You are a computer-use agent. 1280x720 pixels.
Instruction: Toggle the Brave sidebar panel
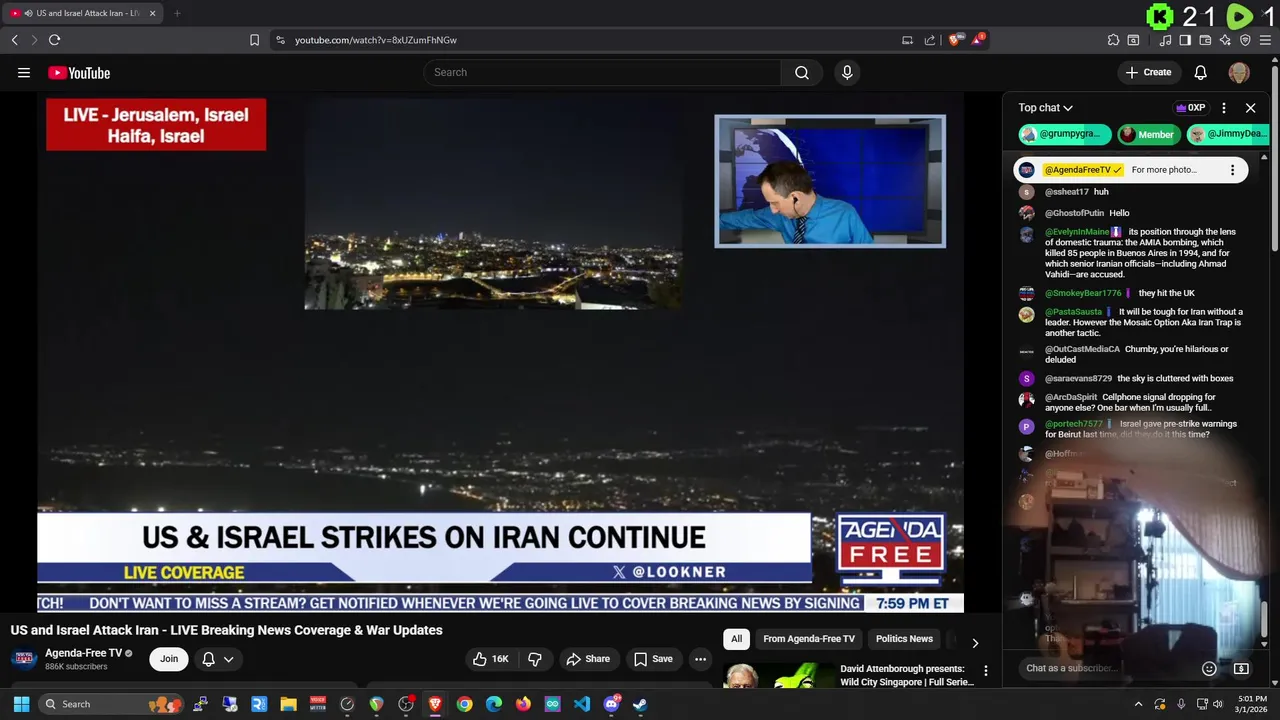coord(1185,40)
